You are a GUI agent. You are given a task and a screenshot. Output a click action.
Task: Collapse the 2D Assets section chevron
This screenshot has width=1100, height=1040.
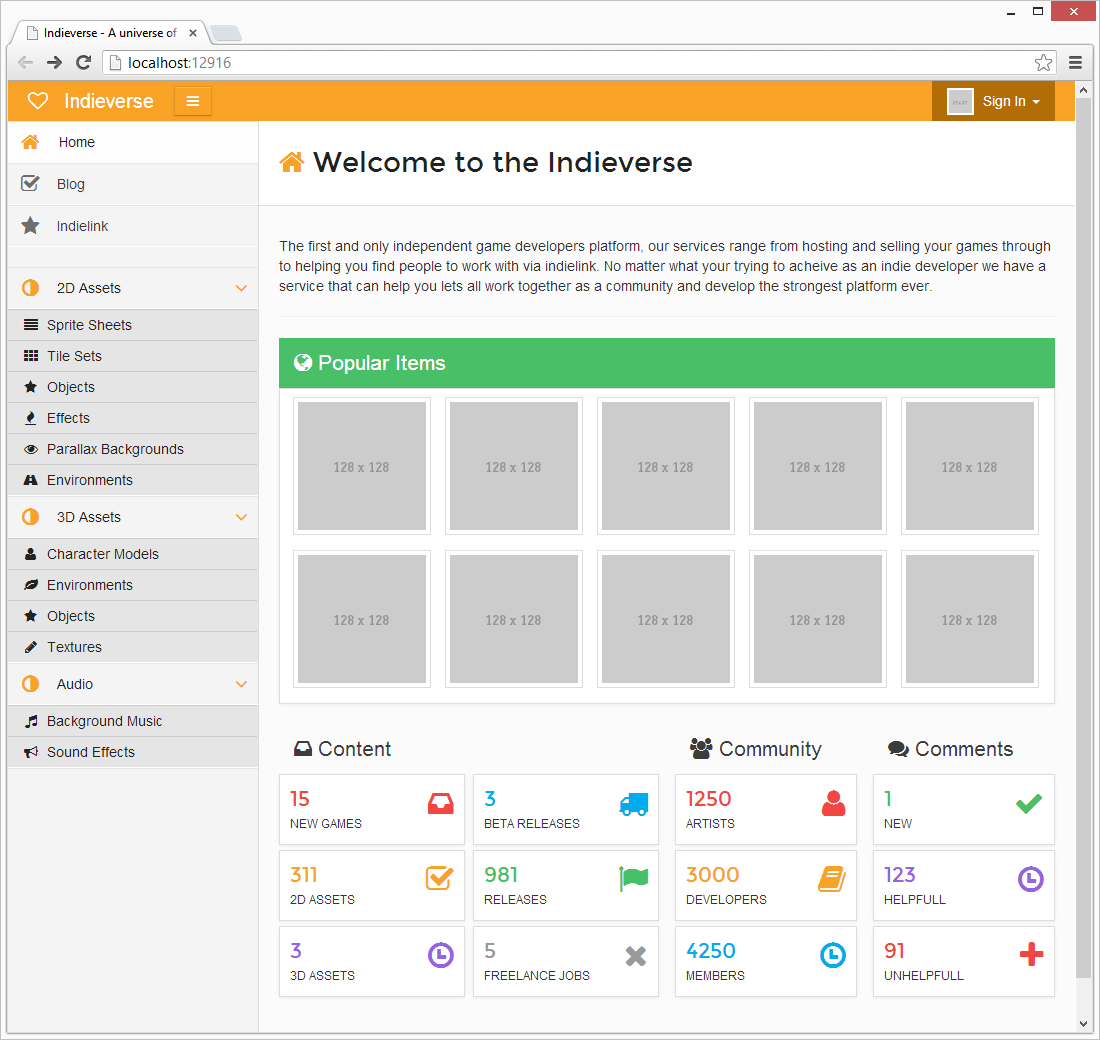241,288
